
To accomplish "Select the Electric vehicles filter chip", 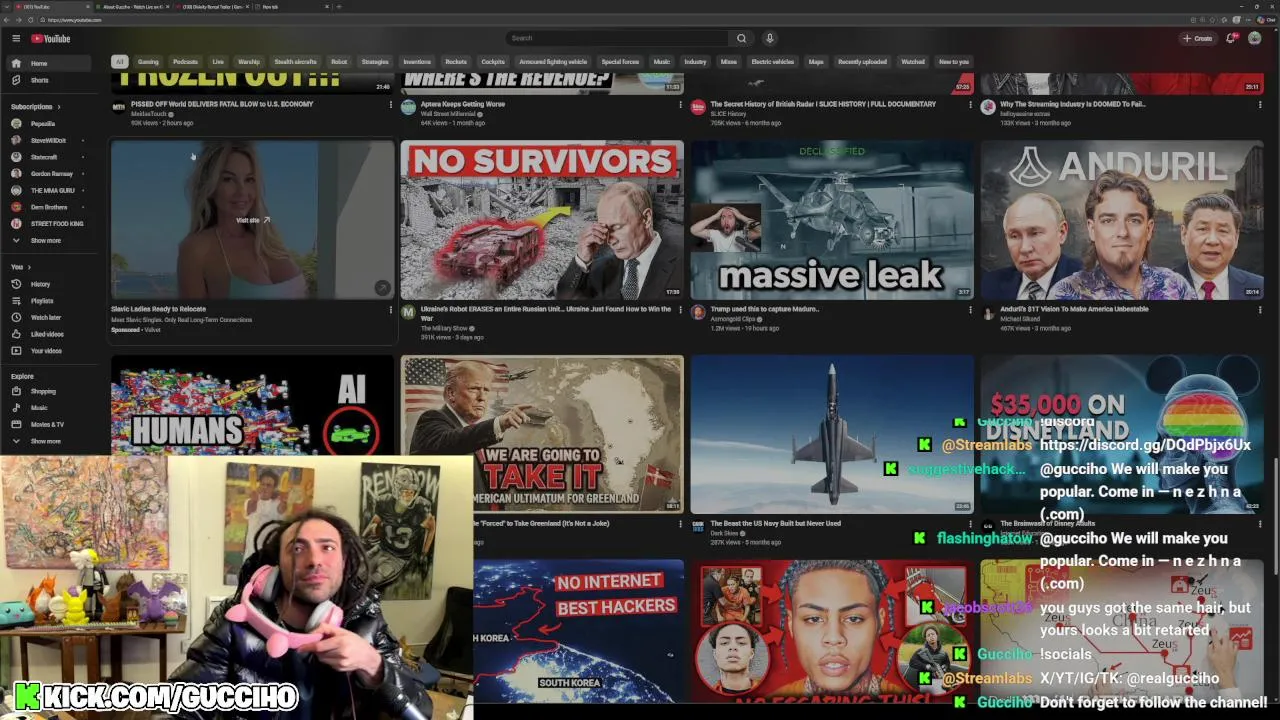I will (773, 62).
